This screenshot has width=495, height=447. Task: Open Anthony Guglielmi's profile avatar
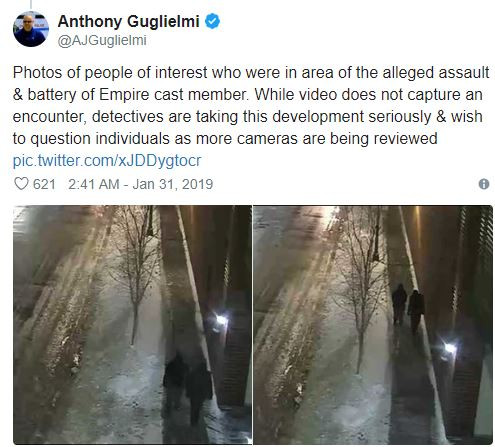point(31,29)
